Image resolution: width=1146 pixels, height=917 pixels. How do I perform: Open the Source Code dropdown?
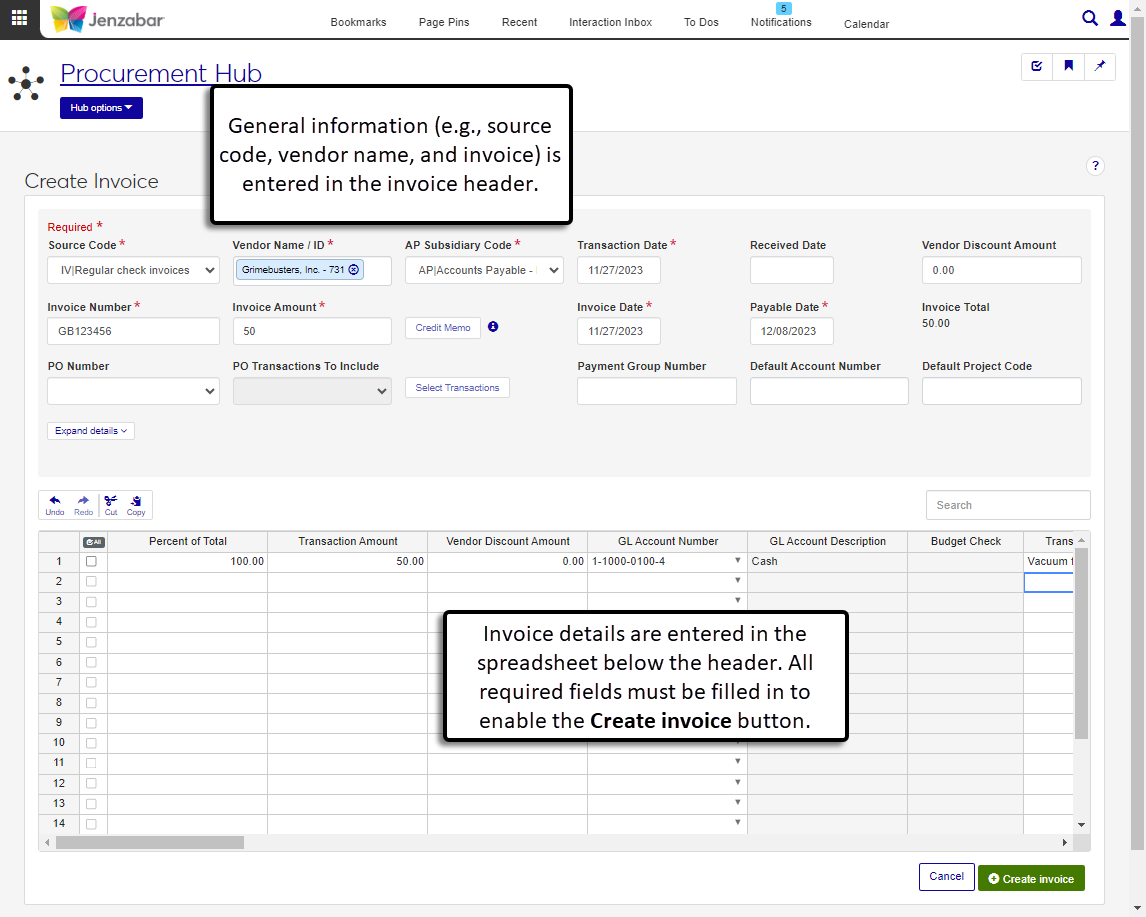(133, 270)
